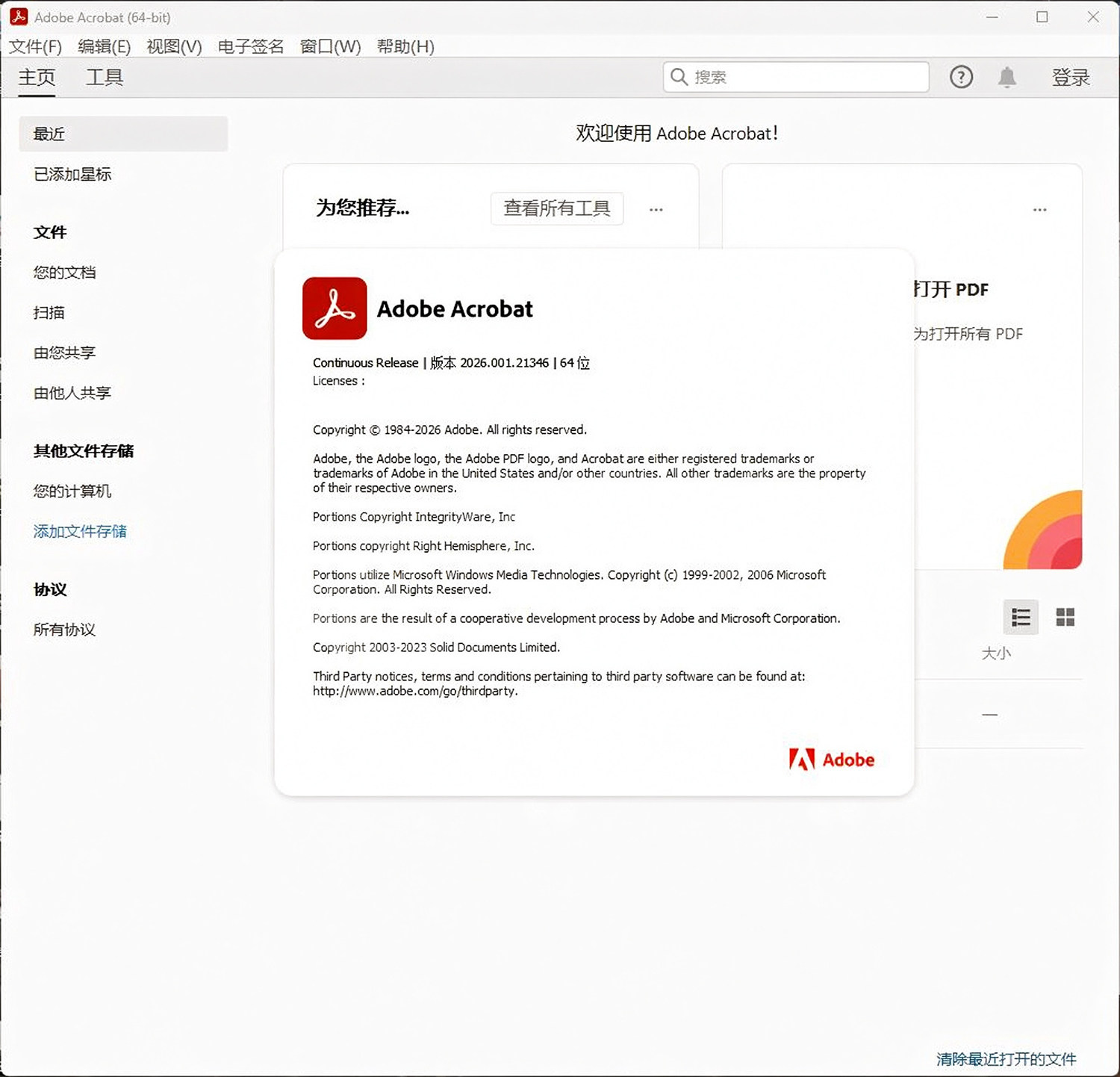Click the 大小 column header
This screenshot has width=1120, height=1077.
996,654
